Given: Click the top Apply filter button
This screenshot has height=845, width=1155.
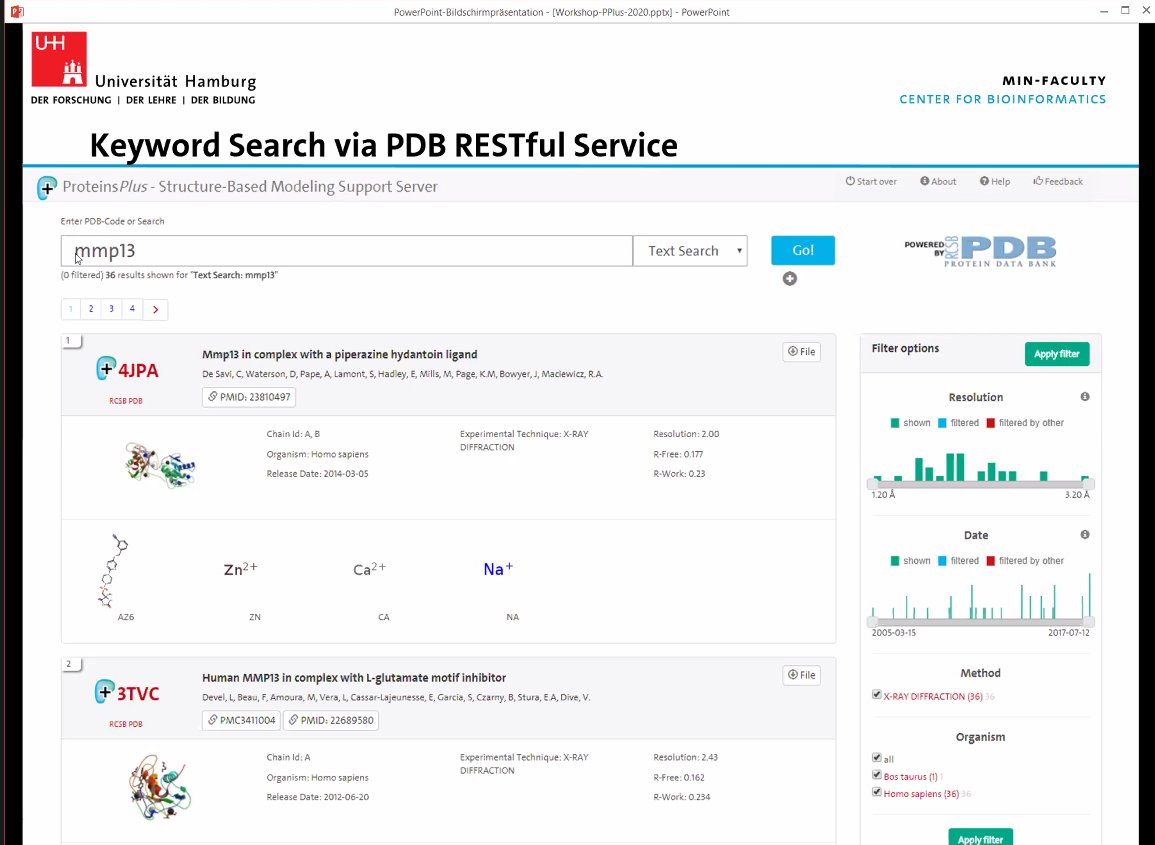Looking at the screenshot, I should coord(1057,354).
